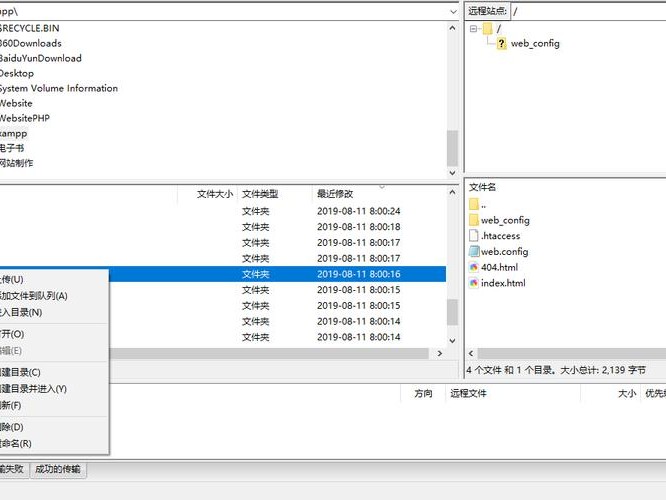Click the 方向 queue column header
666x500 pixels.
pyautogui.click(x=423, y=394)
